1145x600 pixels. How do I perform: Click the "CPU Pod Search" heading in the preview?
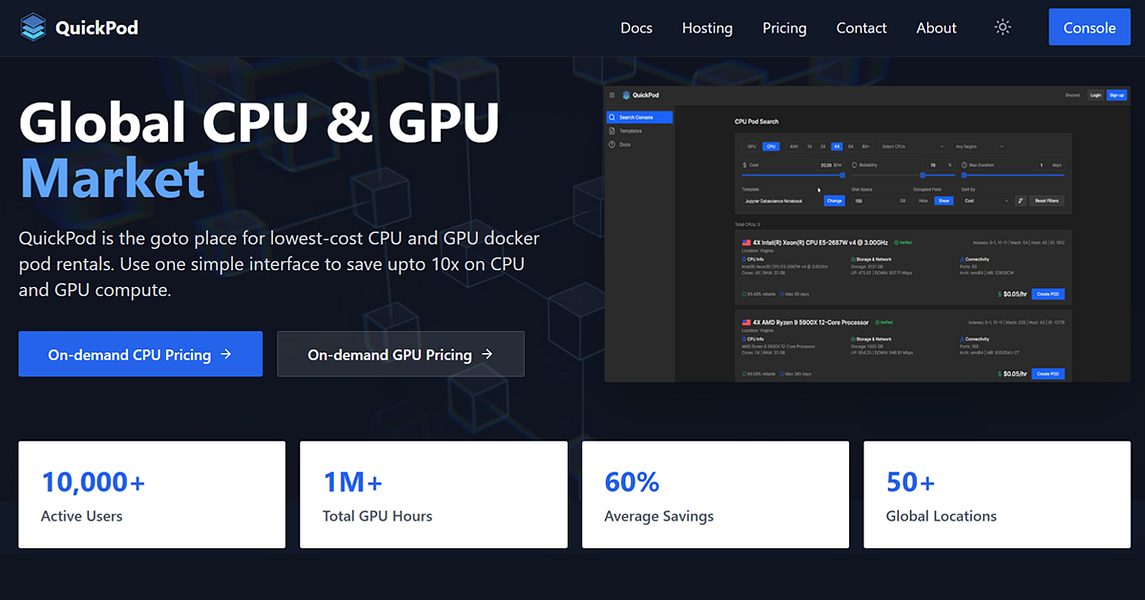(x=757, y=121)
